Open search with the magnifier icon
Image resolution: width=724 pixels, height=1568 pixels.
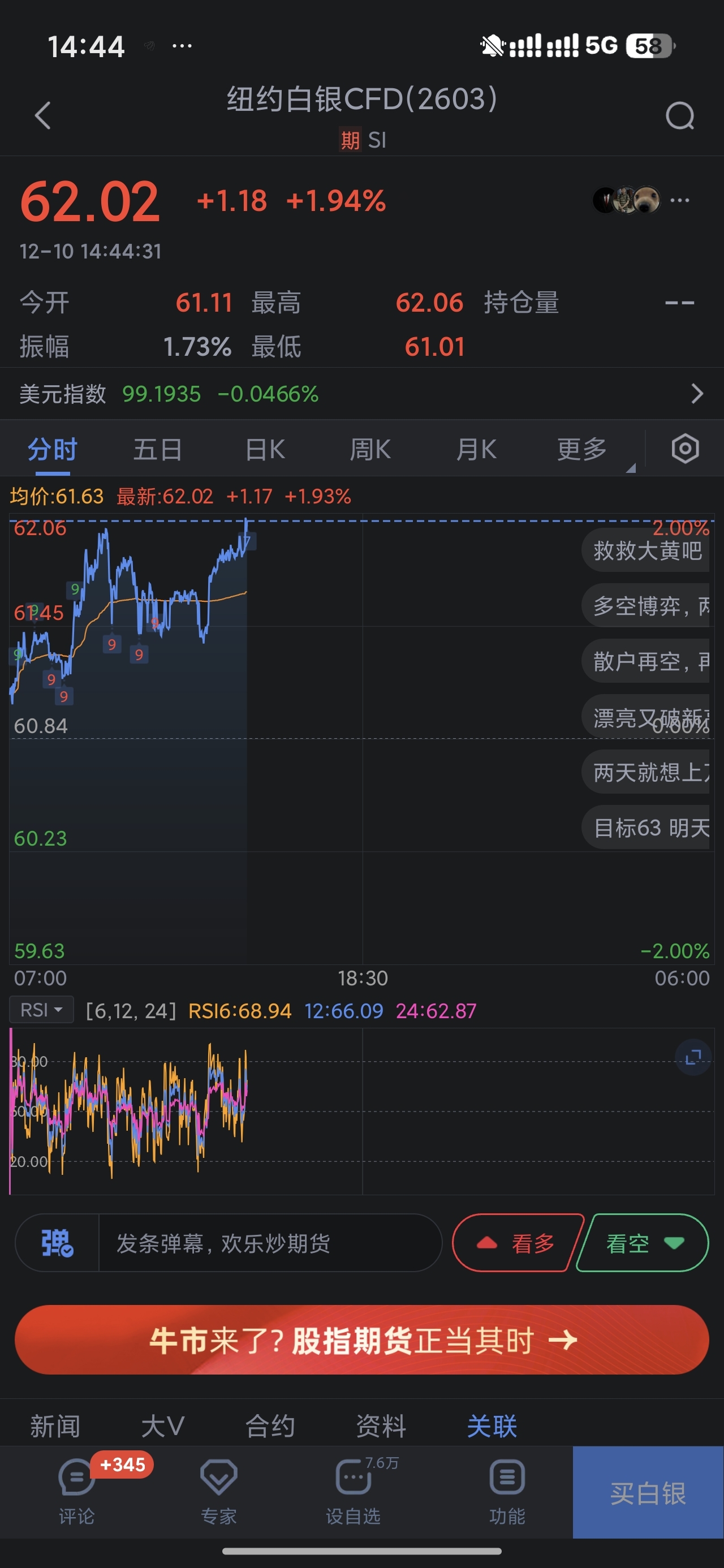(x=680, y=115)
